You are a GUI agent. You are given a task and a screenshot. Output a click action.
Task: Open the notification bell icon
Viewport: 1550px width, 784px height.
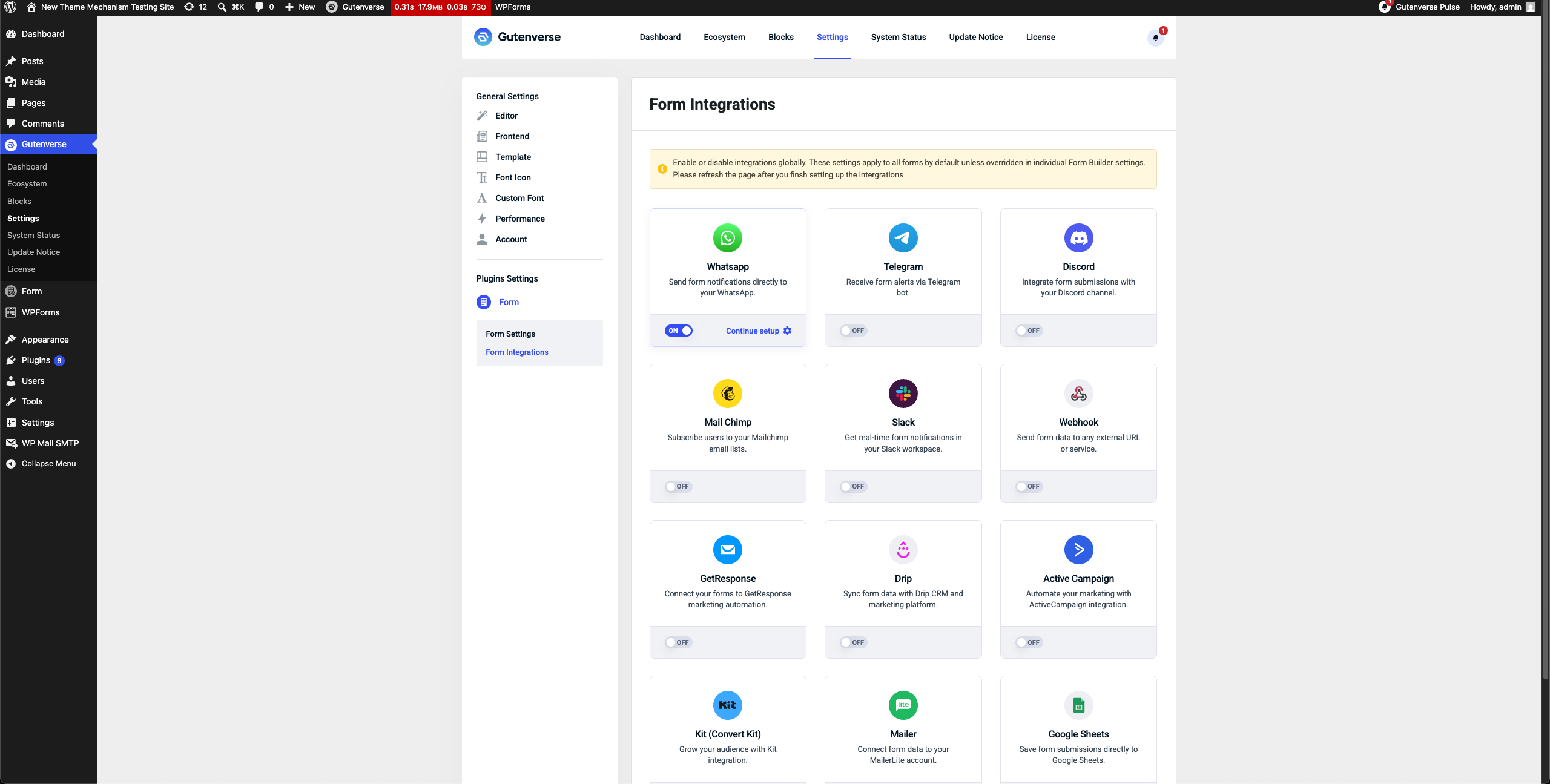(x=1155, y=38)
